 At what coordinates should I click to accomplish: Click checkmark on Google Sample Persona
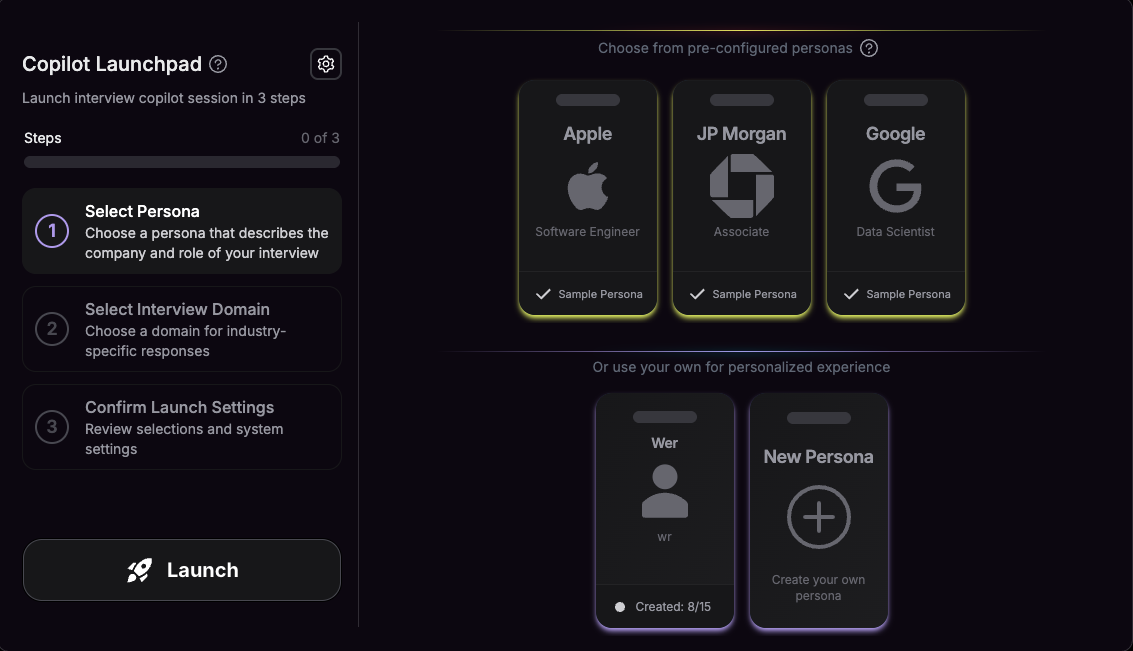click(851, 294)
